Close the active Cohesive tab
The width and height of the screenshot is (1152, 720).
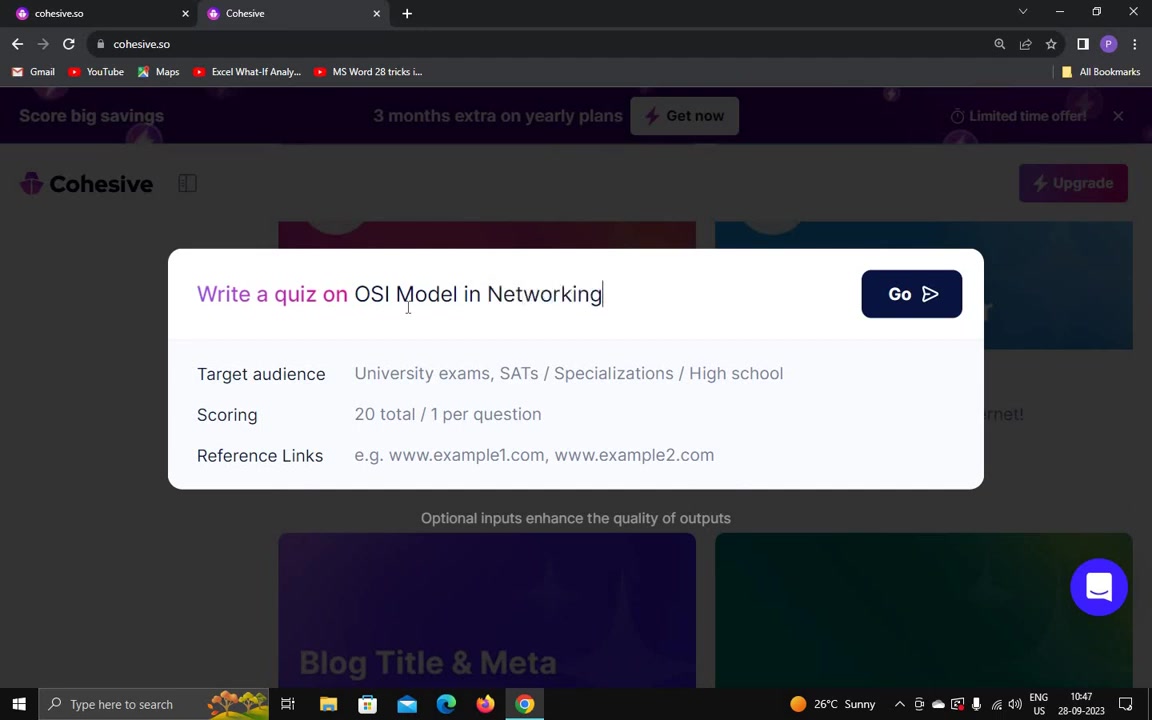[376, 13]
